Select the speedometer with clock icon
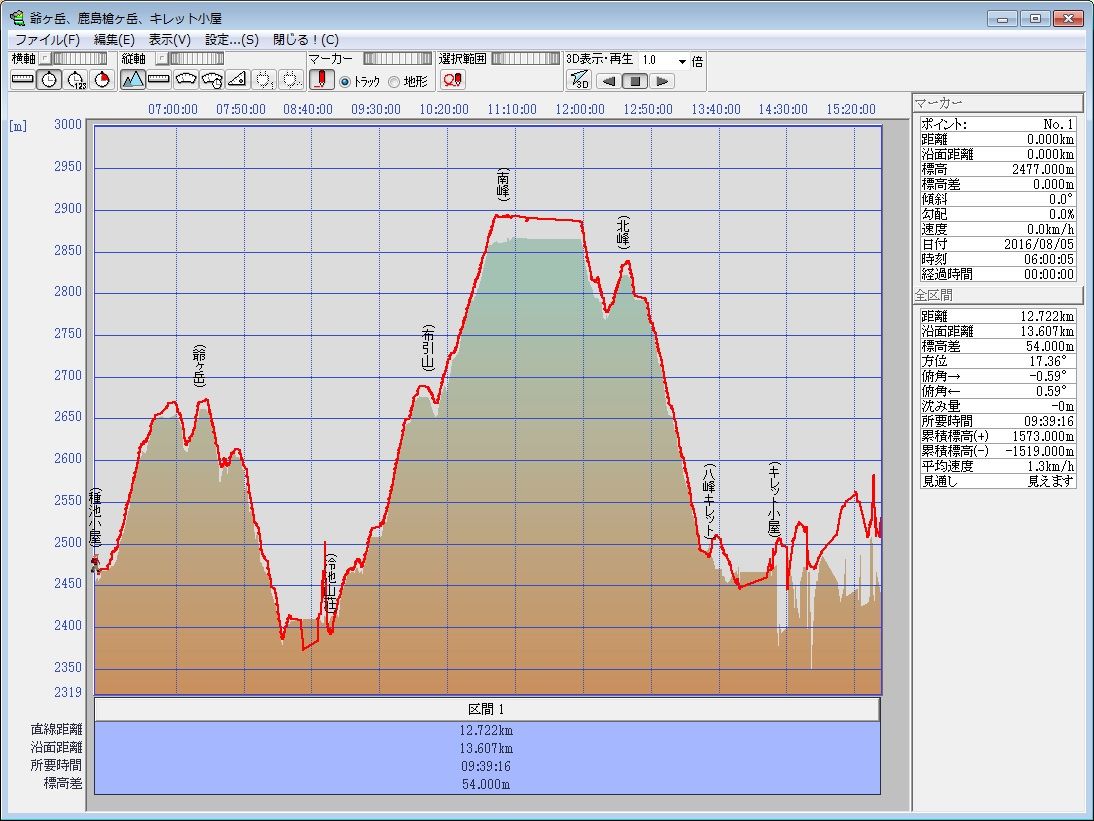The width and height of the screenshot is (1094, 821). click(x=211, y=80)
